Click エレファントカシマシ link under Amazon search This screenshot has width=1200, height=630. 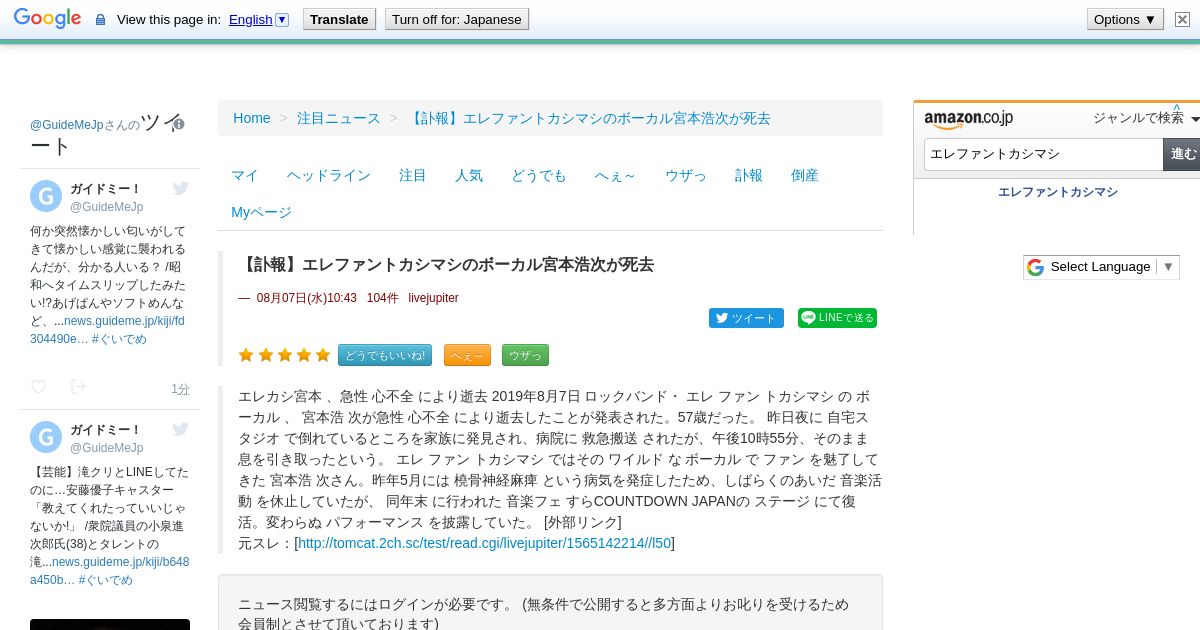(x=1058, y=192)
